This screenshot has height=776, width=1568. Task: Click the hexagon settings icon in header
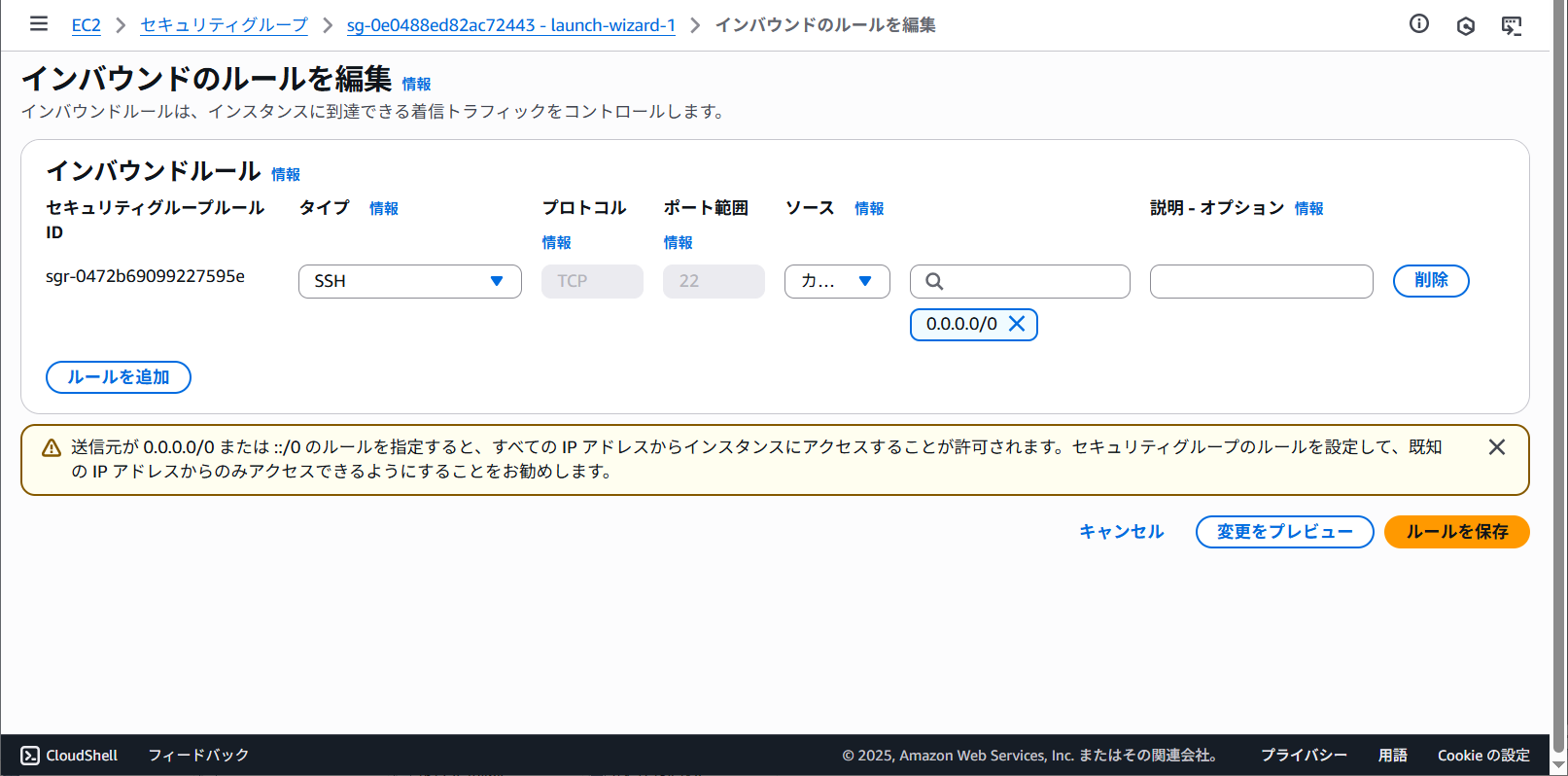1465,26
